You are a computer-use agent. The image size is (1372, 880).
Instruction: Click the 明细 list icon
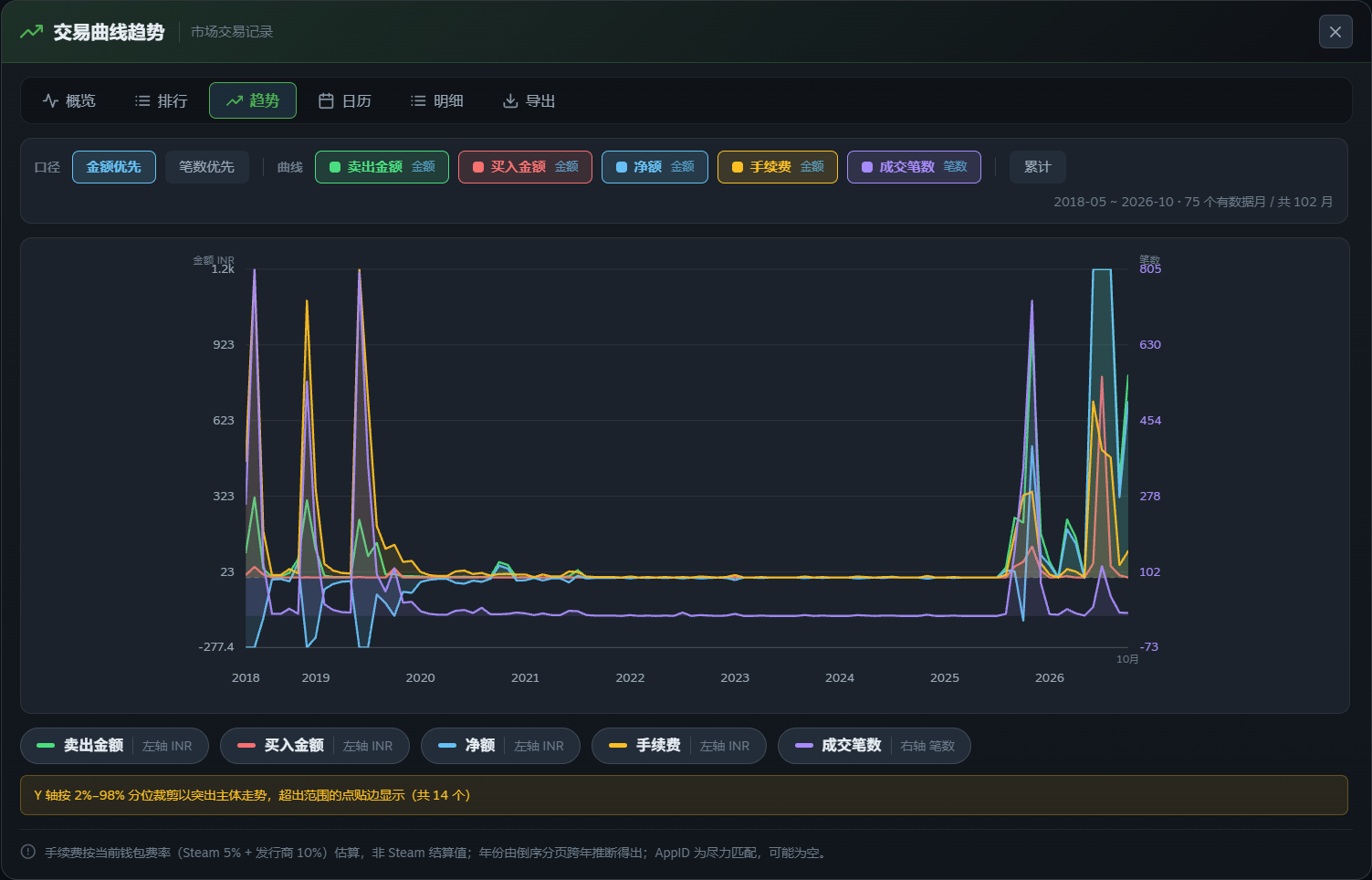tap(418, 100)
